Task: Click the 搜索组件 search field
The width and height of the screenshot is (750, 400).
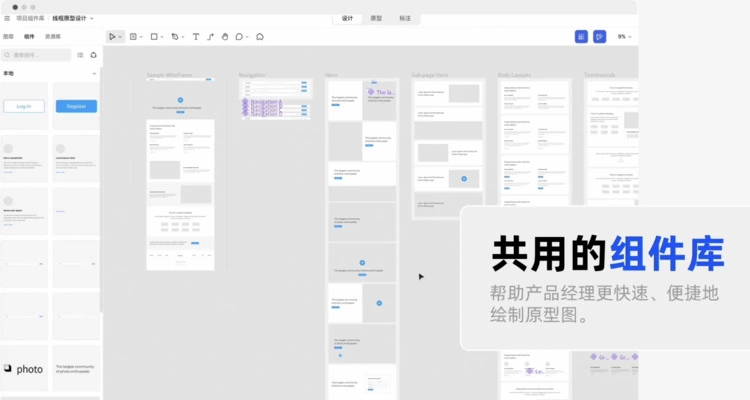Action: 40,55
